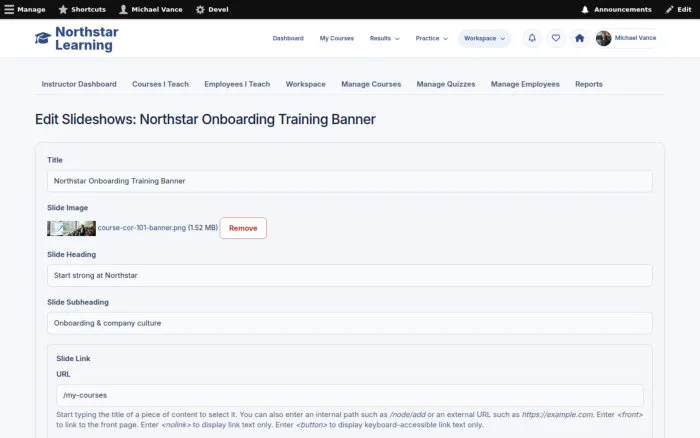Focus the Slide Heading input field
The height and width of the screenshot is (438, 700).
point(350,275)
